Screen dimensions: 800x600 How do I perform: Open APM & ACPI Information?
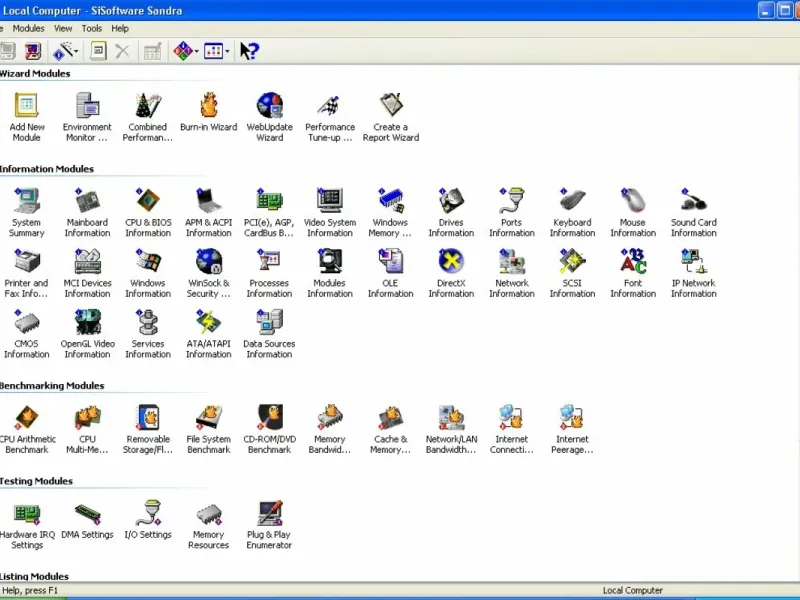tap(209, 212)
